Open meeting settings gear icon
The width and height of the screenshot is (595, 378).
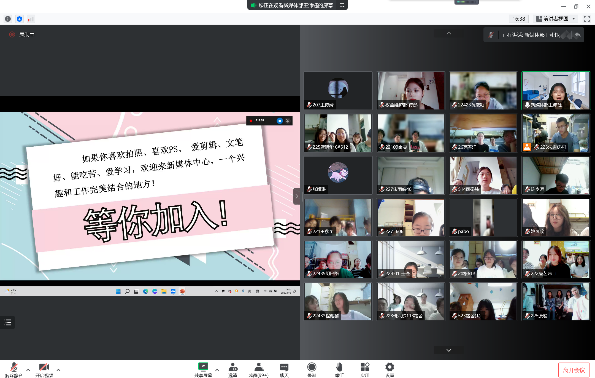390,369
